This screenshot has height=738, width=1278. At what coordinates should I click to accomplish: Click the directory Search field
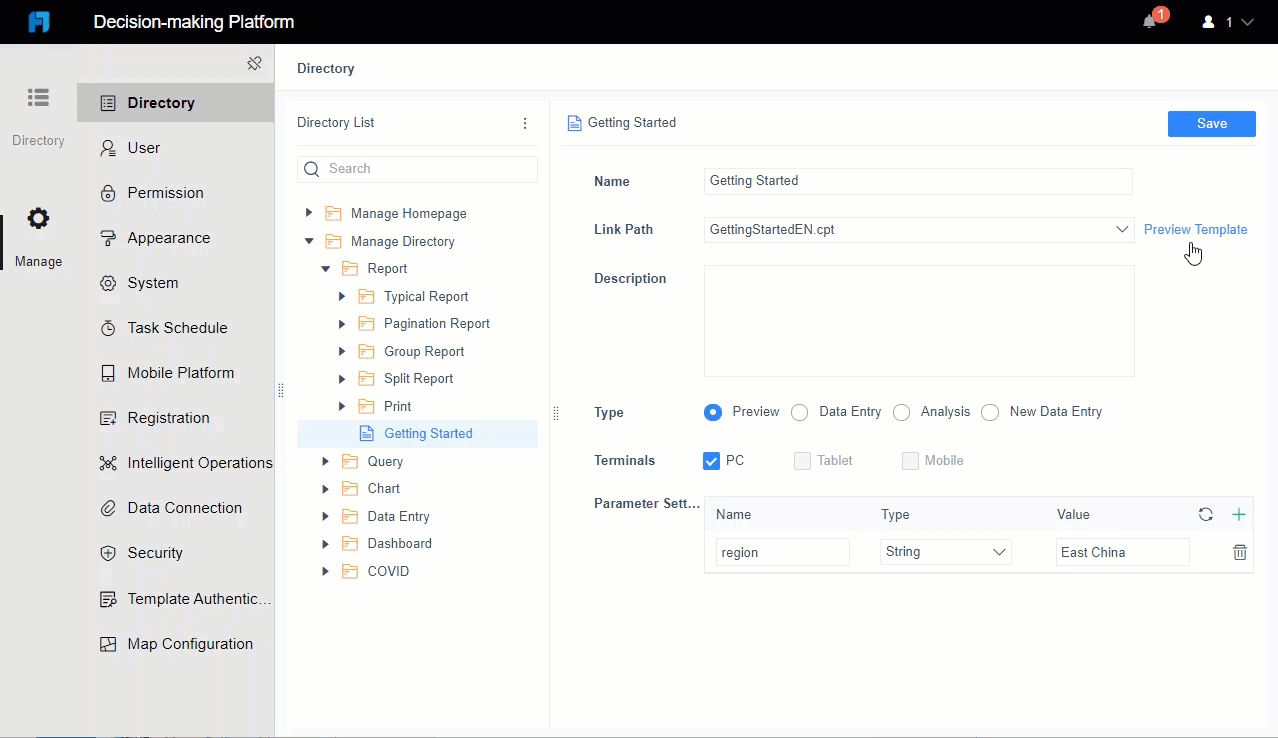[x=417, y=169]
